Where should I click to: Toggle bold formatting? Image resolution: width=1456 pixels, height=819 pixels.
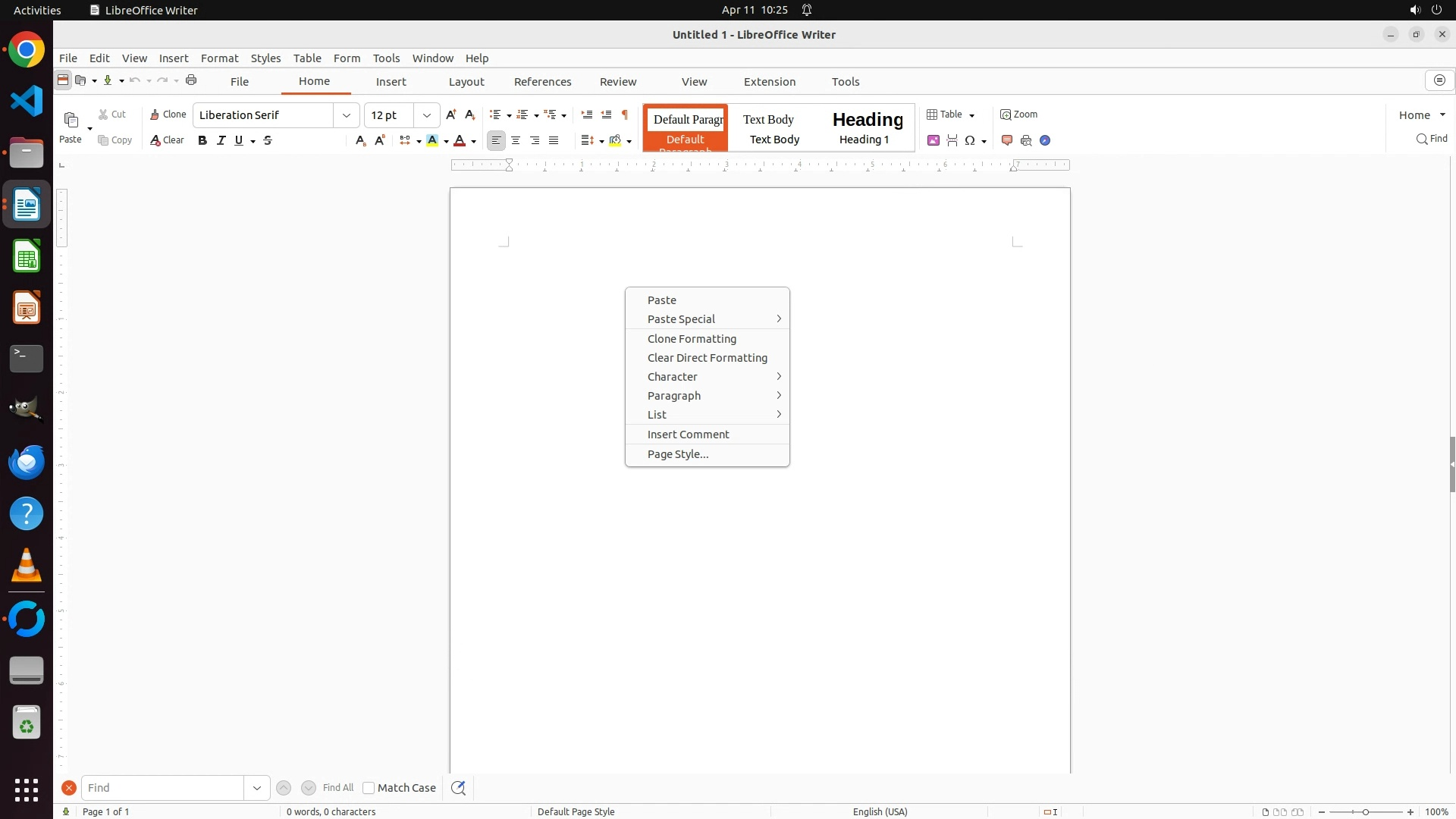202,140
